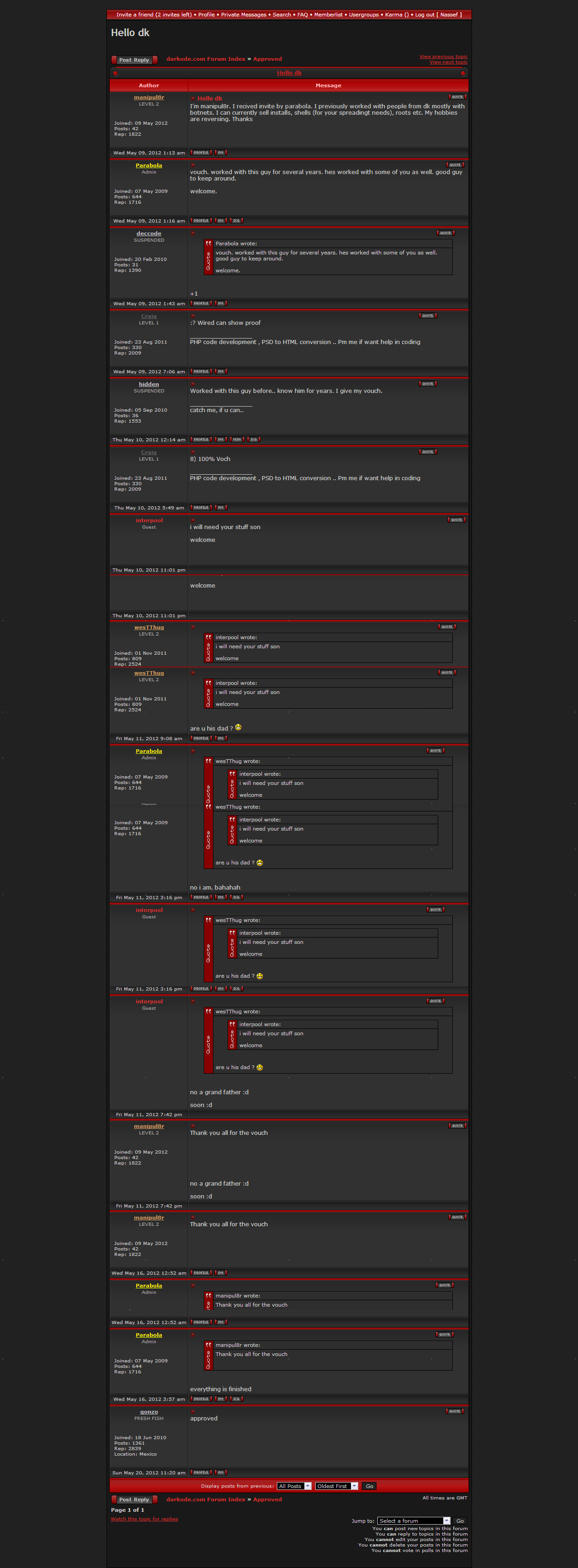
Task: Open the 'All Posts' dropdown
Action: point(294,1486)
